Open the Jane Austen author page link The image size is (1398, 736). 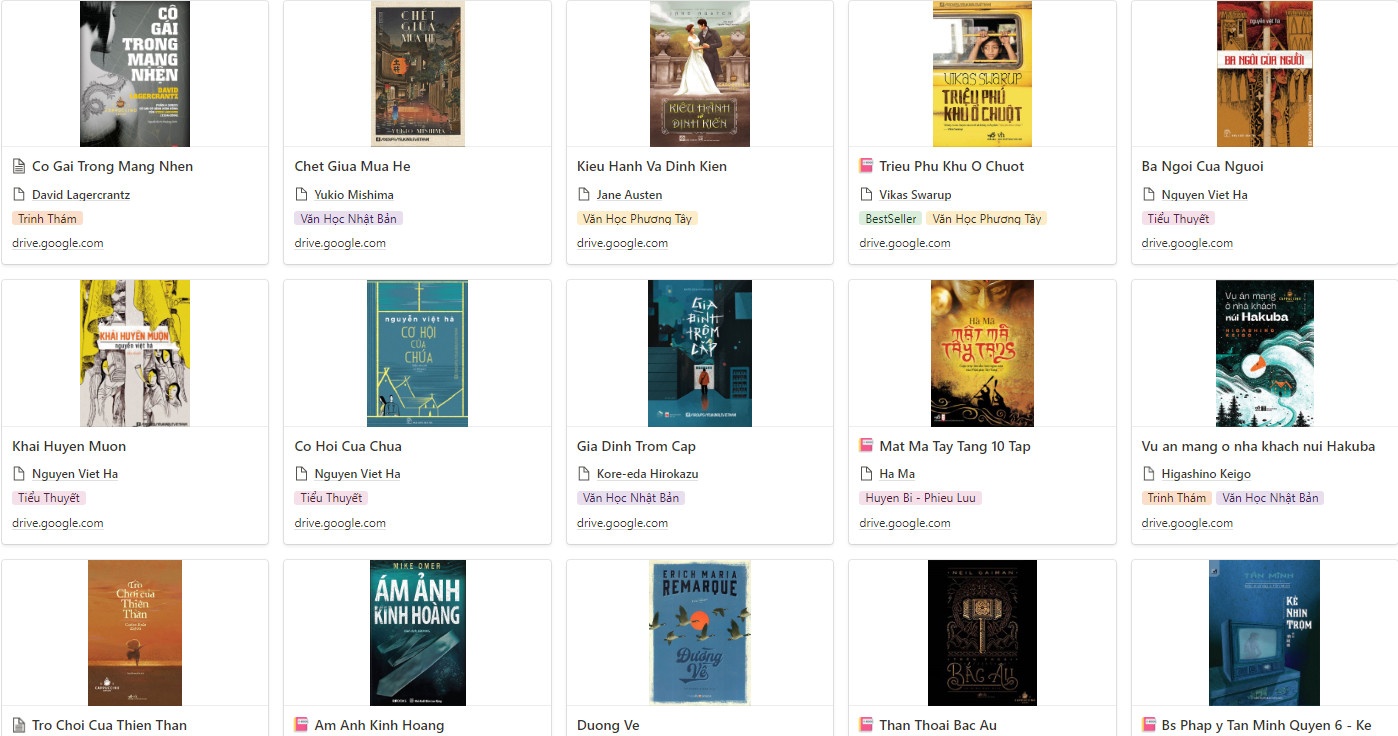(x=629, y=195)
